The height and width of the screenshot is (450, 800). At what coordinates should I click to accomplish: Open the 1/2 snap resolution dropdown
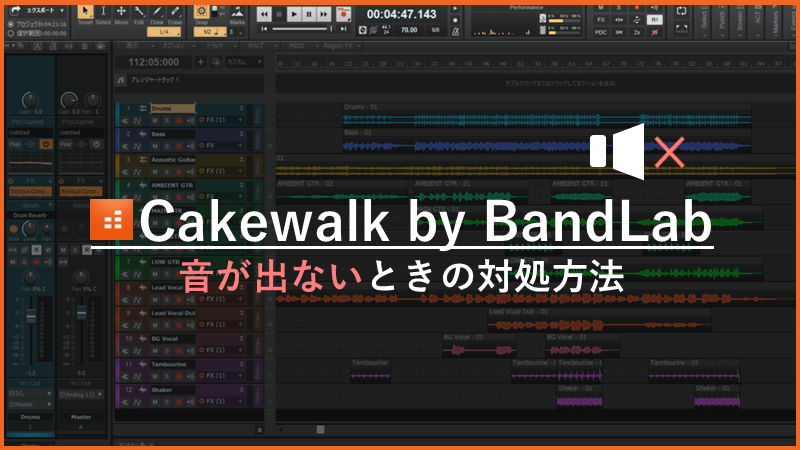(210, 32)
